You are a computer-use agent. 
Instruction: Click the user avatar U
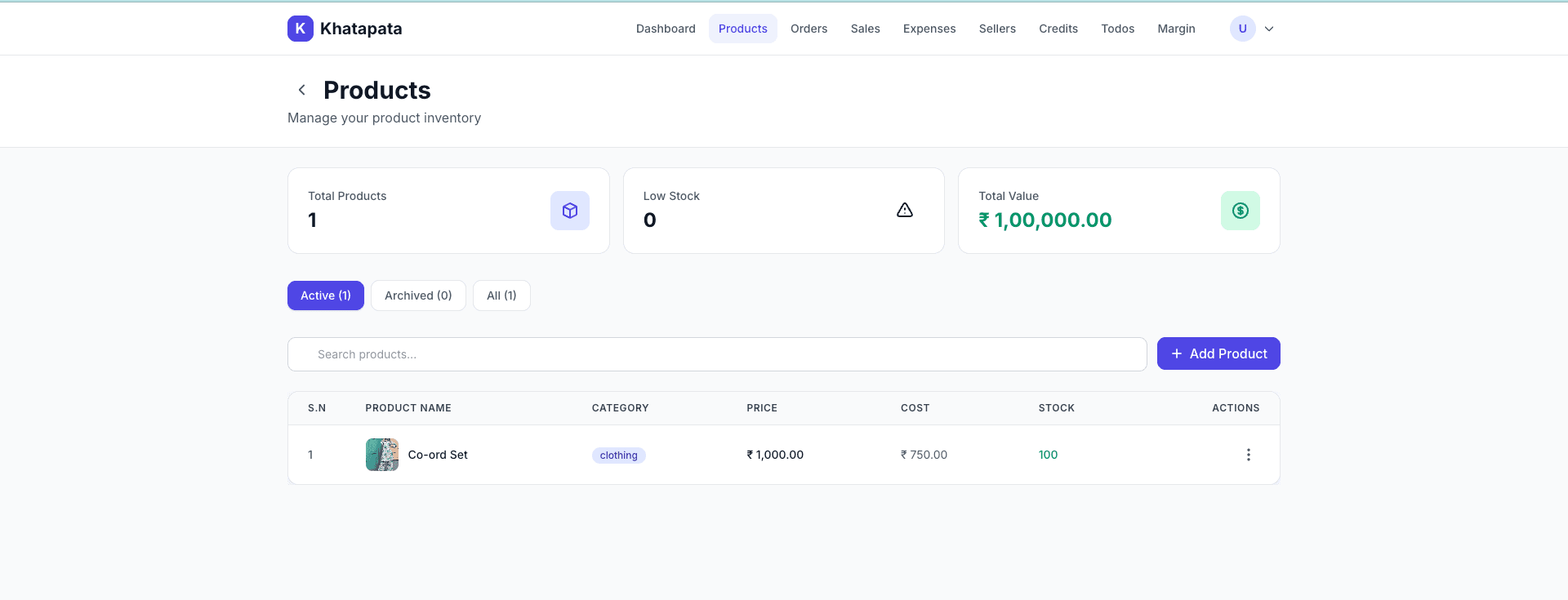click(x=1243, y=29)
